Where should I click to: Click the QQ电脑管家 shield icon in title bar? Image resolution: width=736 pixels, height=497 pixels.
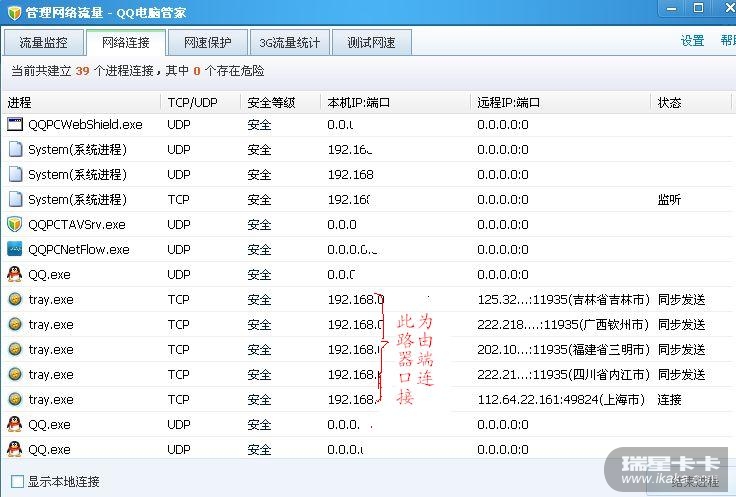point(15,12)
